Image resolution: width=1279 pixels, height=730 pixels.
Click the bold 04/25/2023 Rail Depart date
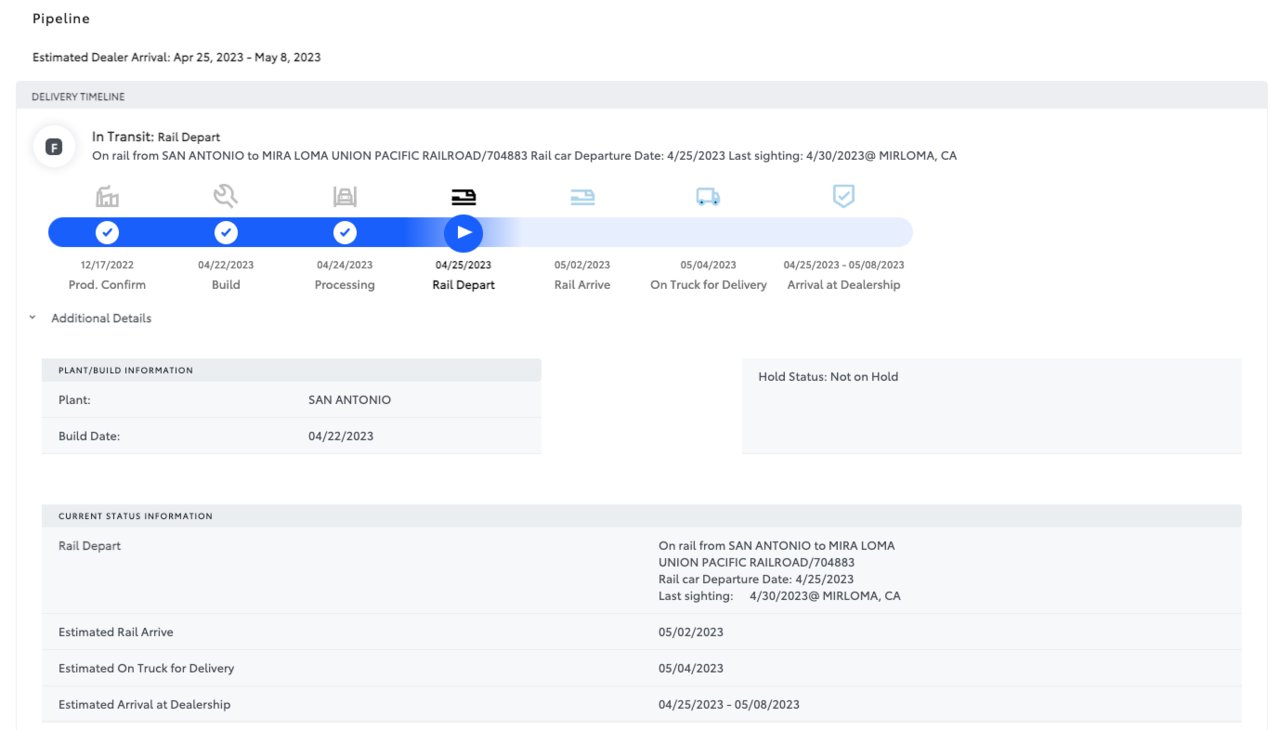pos(464,265)
